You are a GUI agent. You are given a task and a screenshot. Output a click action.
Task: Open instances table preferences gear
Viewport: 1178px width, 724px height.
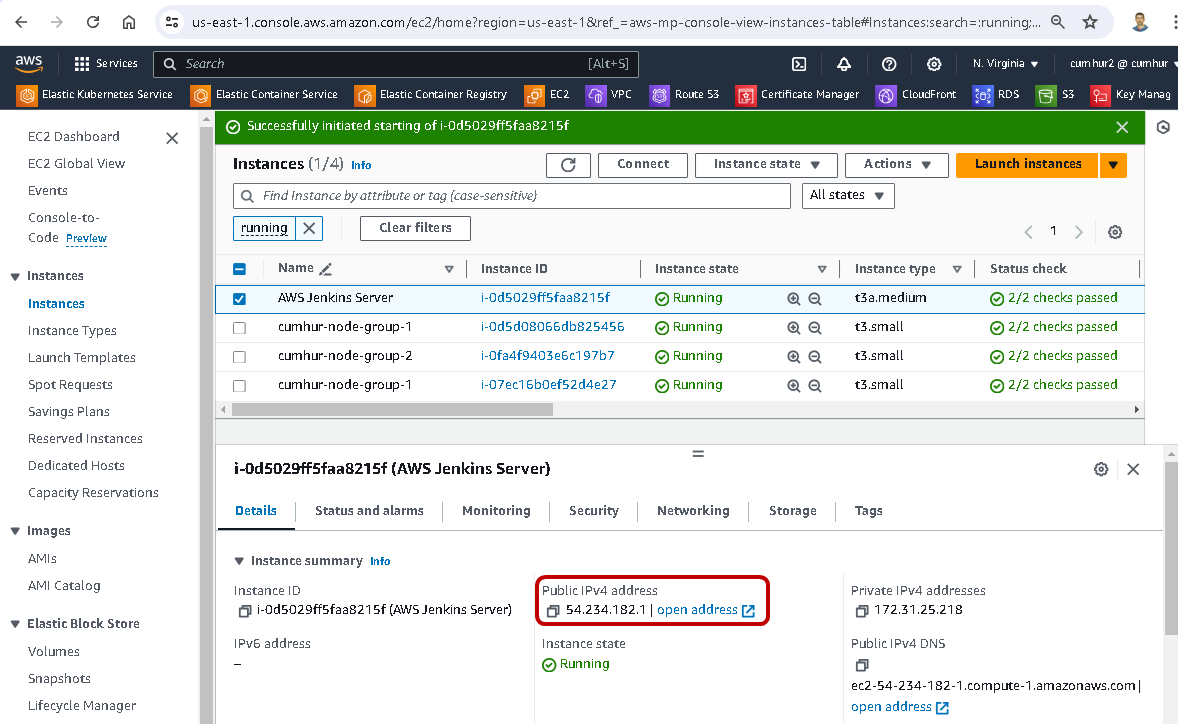[x=1115, y=232]
